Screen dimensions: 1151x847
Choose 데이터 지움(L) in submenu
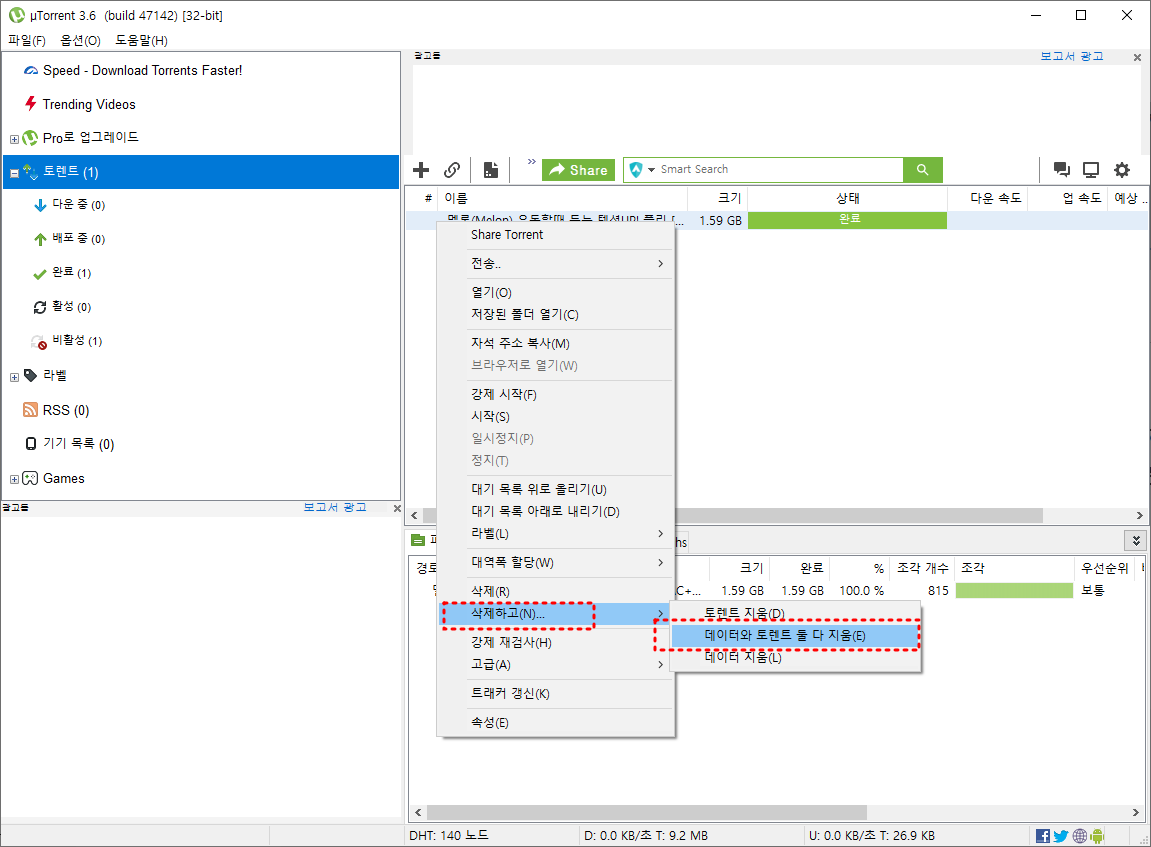tap(796, 657)
